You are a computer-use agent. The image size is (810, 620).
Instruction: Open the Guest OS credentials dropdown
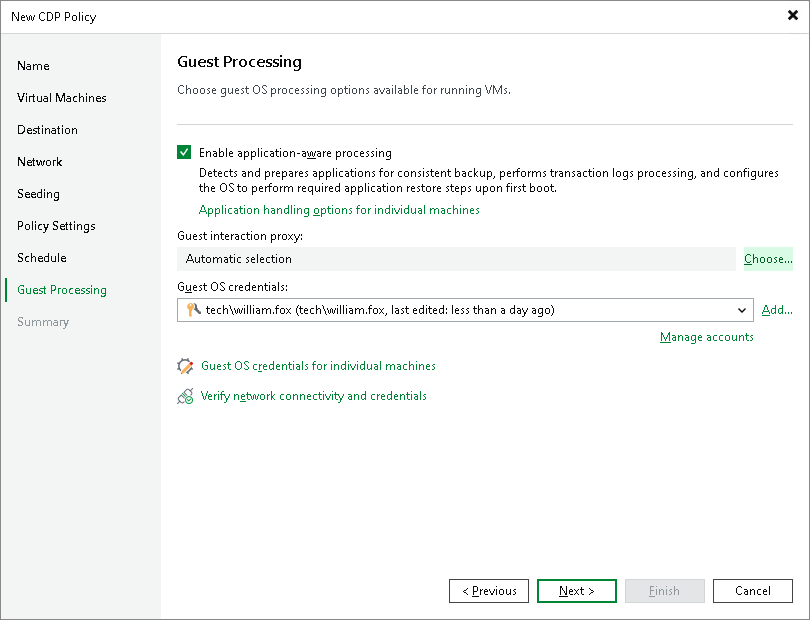[744, 310]
